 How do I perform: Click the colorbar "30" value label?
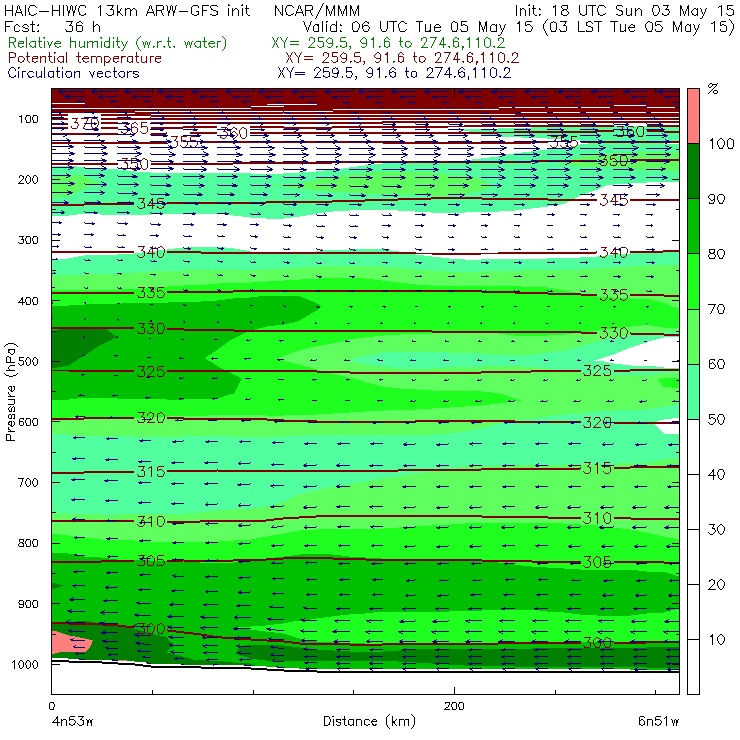[716, 529]
